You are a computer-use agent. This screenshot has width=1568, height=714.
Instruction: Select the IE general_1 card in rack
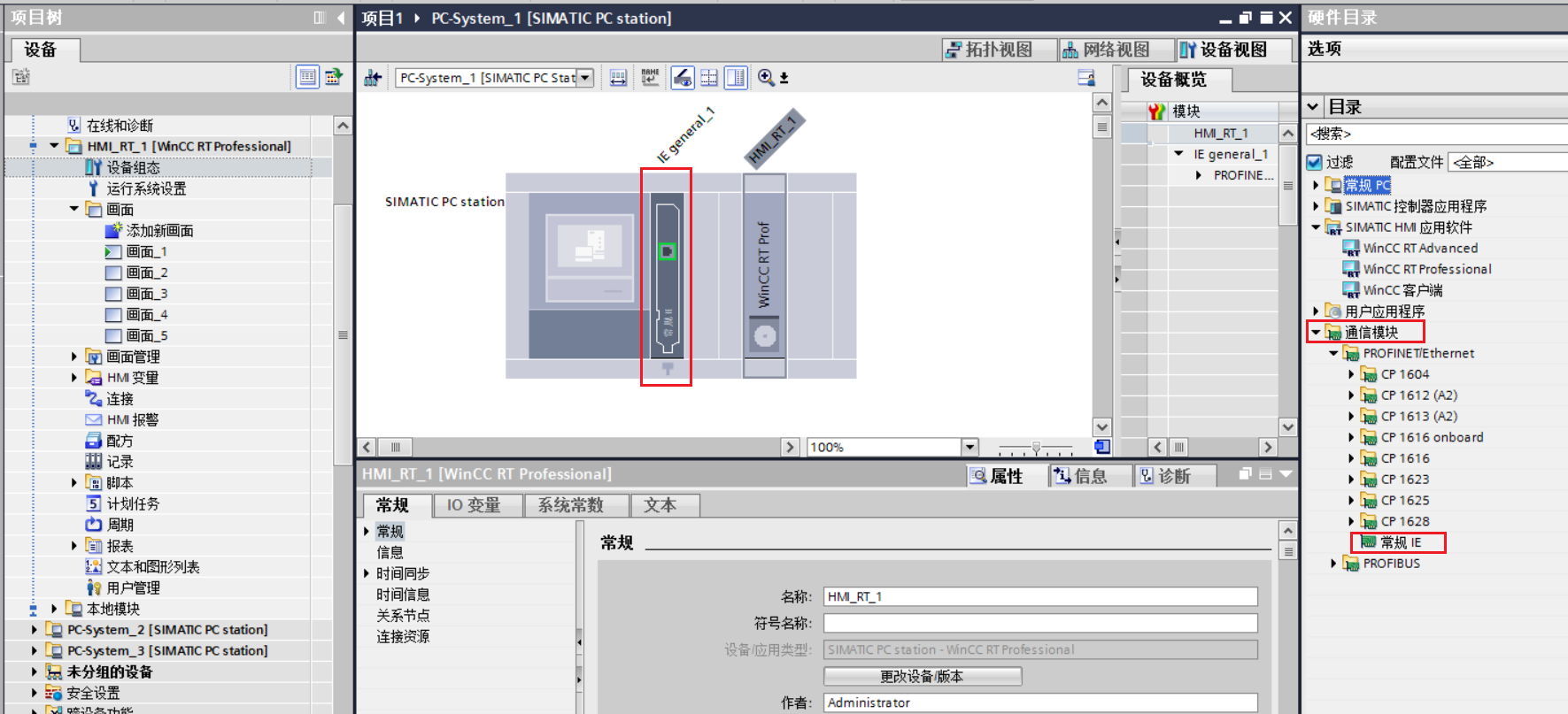tap(667, 276)
